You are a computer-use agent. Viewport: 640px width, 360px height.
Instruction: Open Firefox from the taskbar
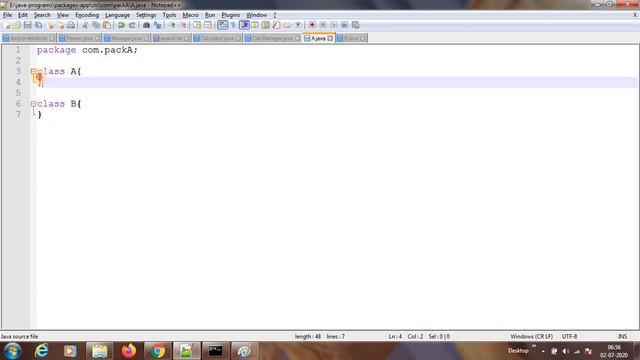(129, 351)
